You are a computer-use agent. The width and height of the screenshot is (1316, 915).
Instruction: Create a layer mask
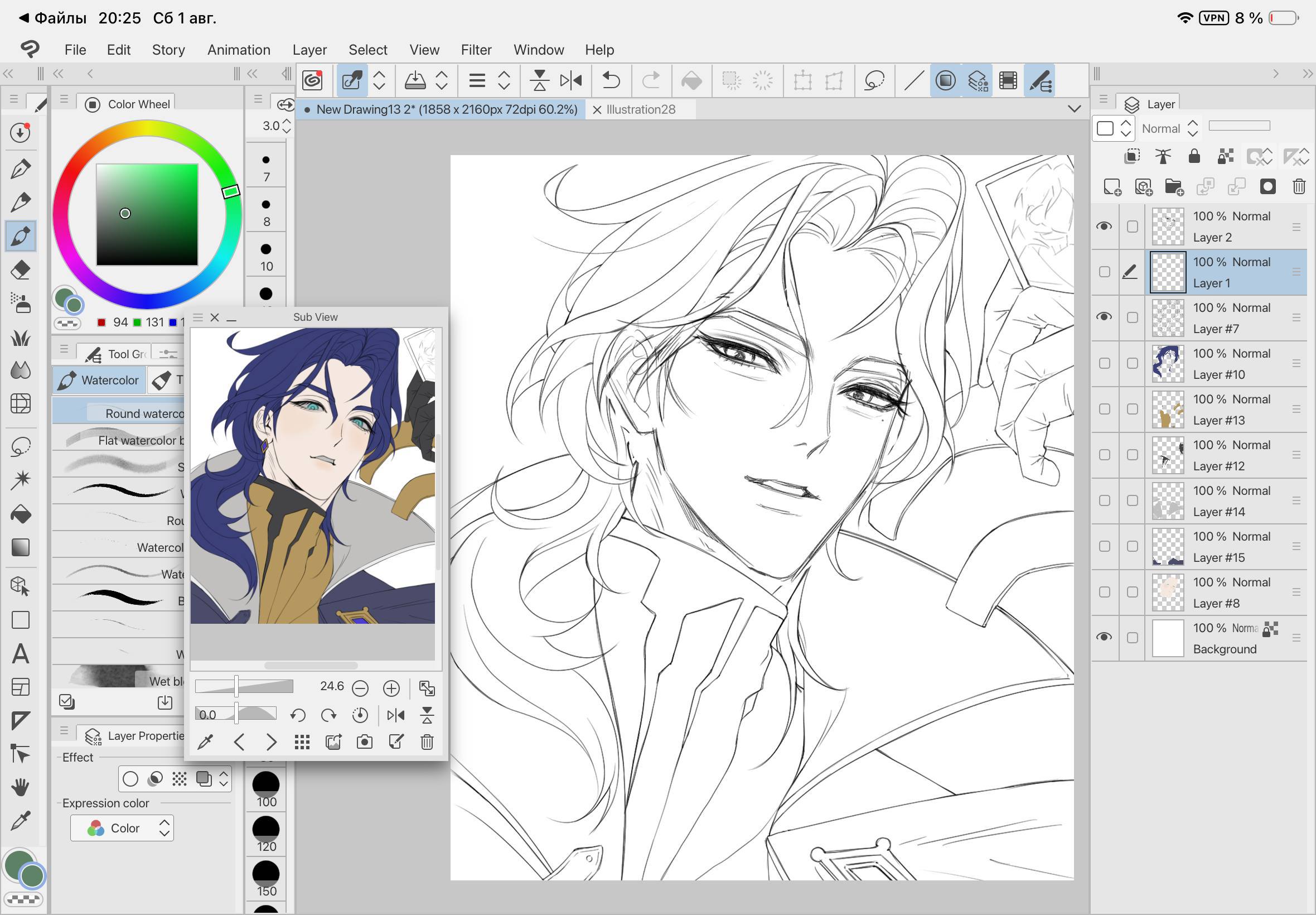point(1268,186)
